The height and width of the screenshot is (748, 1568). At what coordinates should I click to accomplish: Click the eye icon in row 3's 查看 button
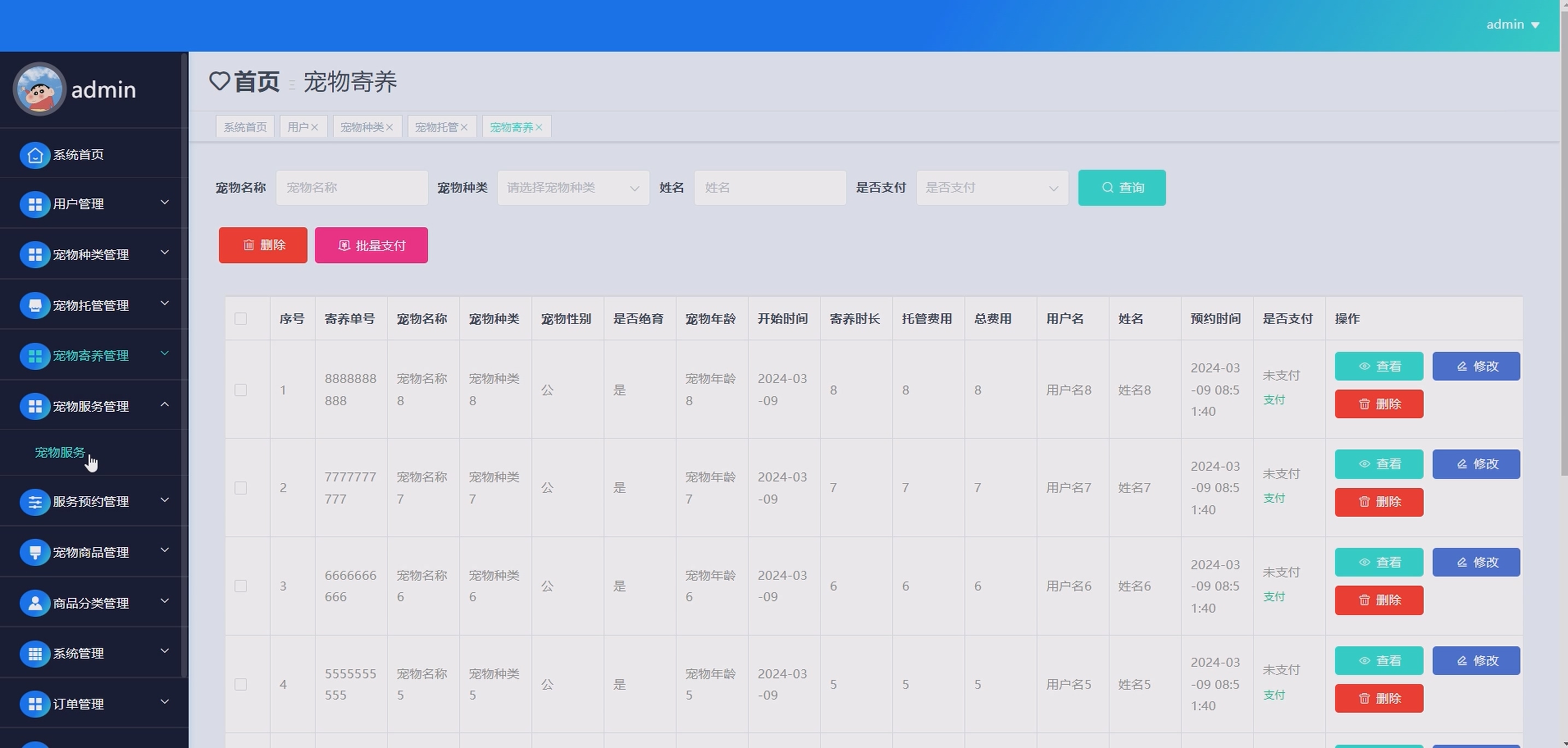(x=1365, y=563)
